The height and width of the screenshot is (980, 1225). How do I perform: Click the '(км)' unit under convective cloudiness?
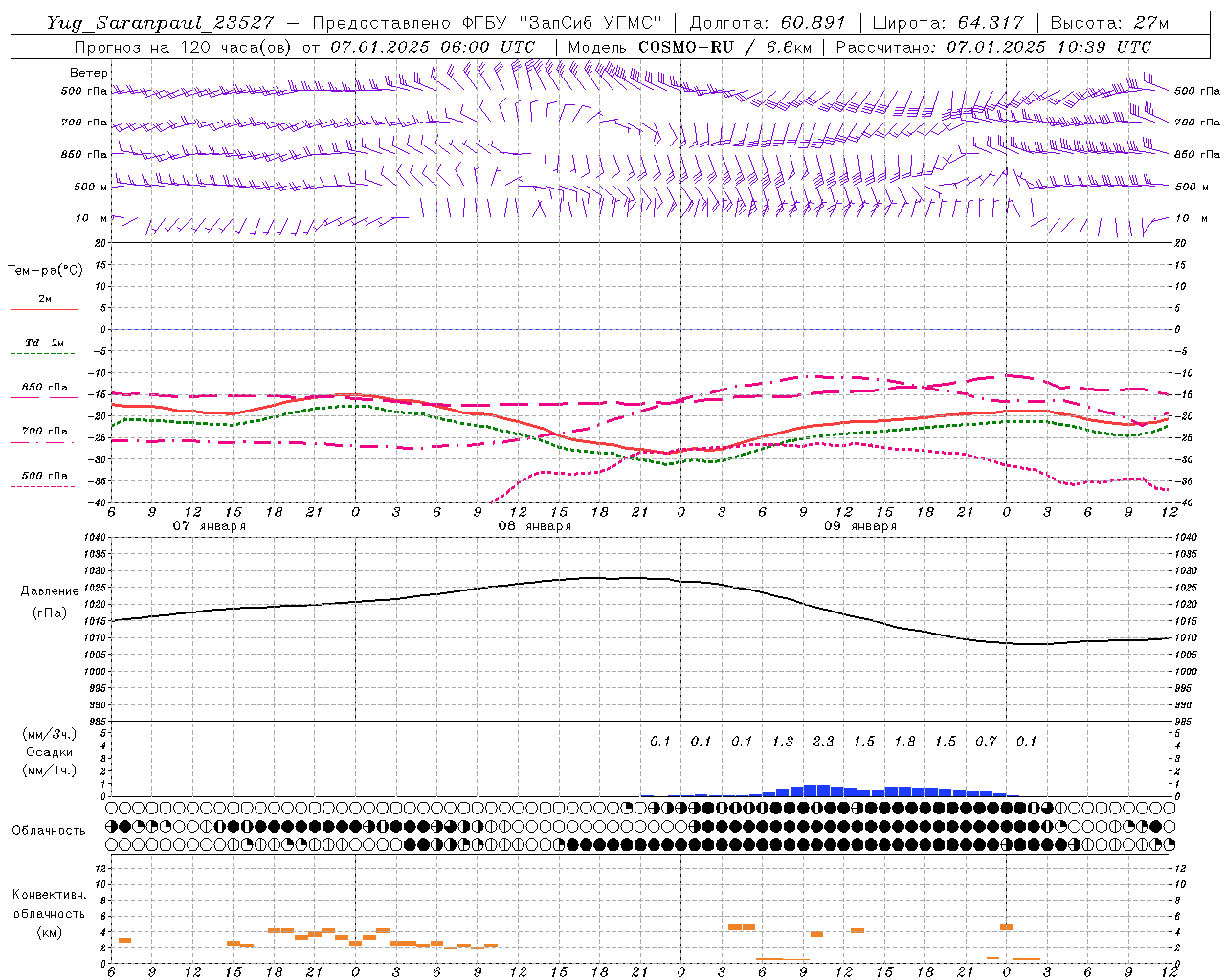pyautogui.click(x=49, y=932)
